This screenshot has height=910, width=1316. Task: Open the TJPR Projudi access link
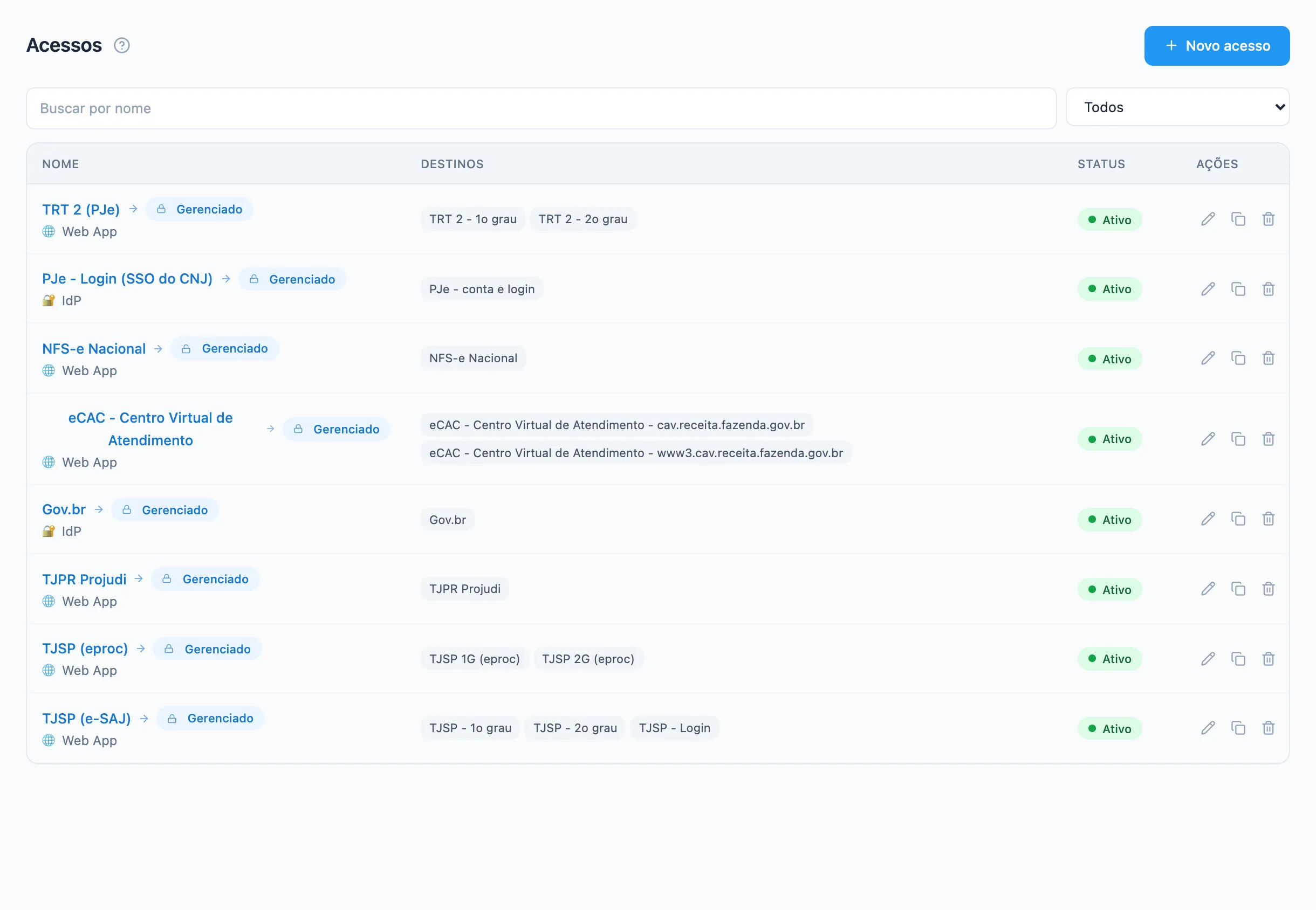[85, 580]
